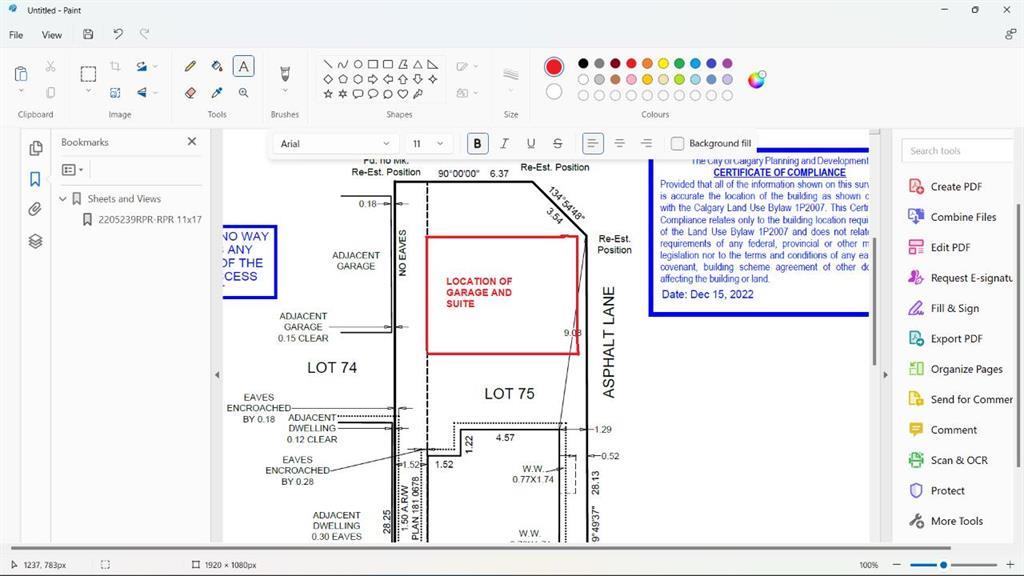Image resolution: width=1024 pixels, height=576 pixels.
Task: Toggle Italic text formatting
Action: tap(504, 144)
